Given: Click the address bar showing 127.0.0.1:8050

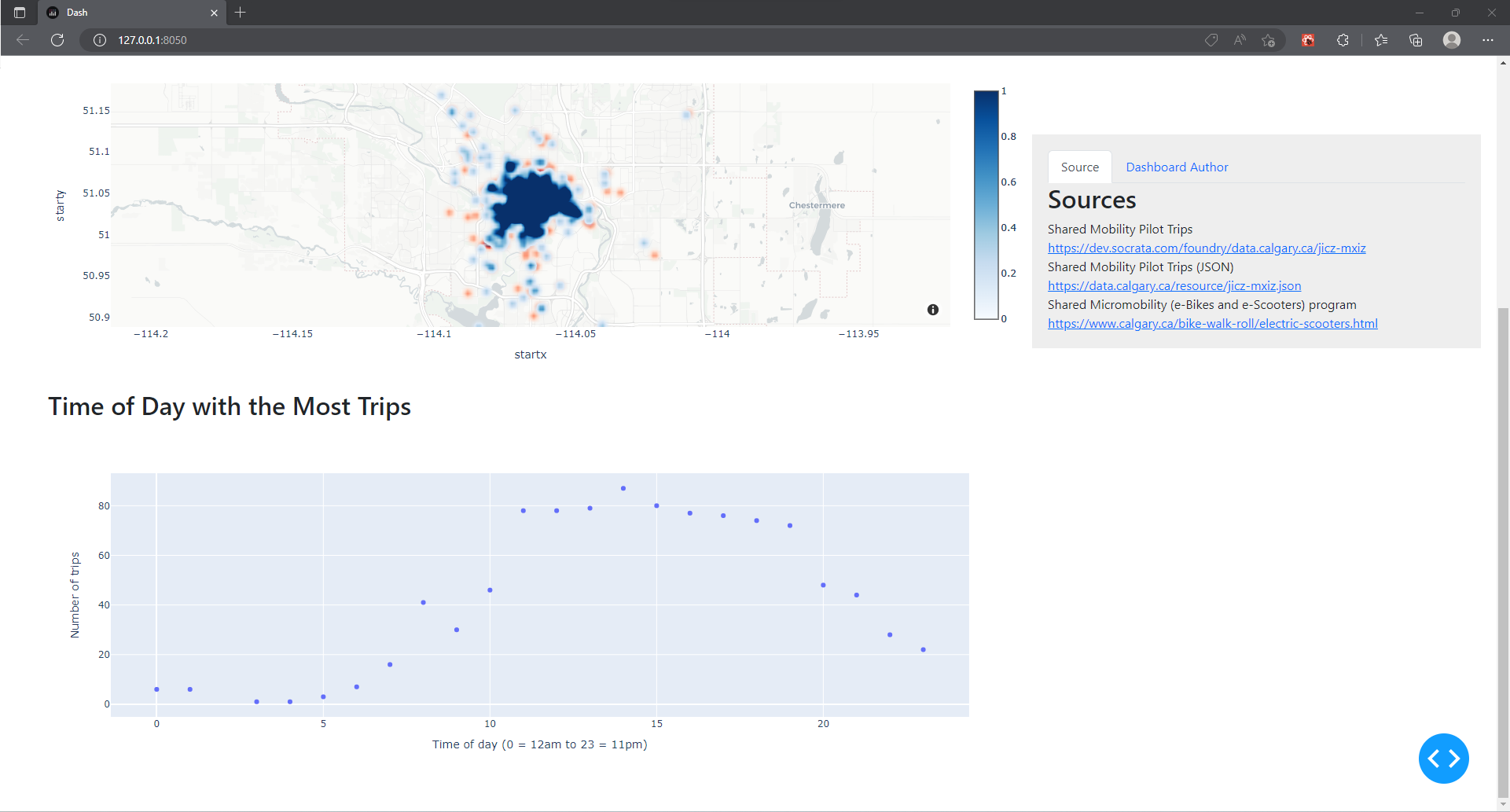Looking at the screenshot, I should click(x=152, y=40).
